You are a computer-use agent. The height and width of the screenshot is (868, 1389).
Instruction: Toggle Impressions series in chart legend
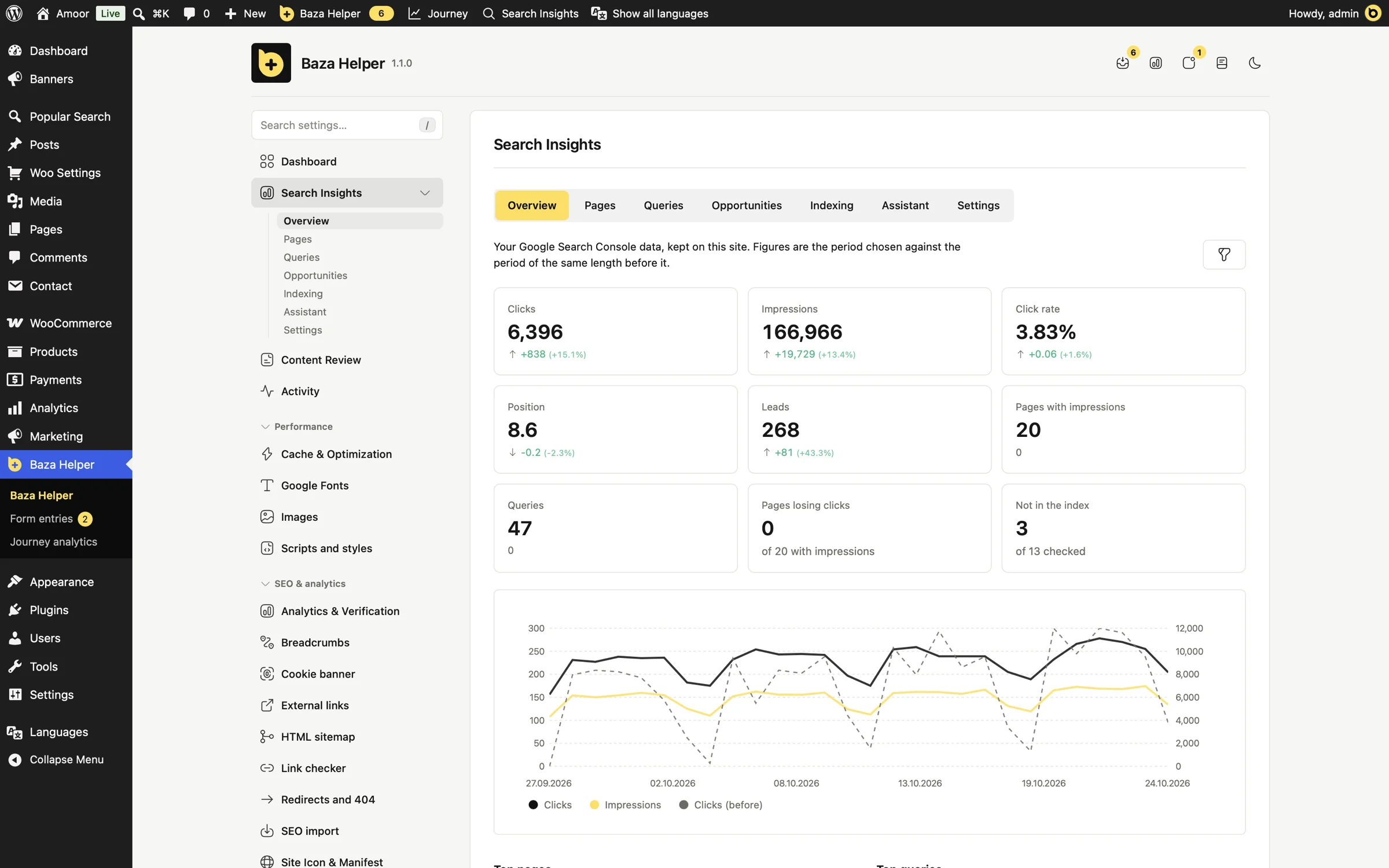[x=625, y=804]
